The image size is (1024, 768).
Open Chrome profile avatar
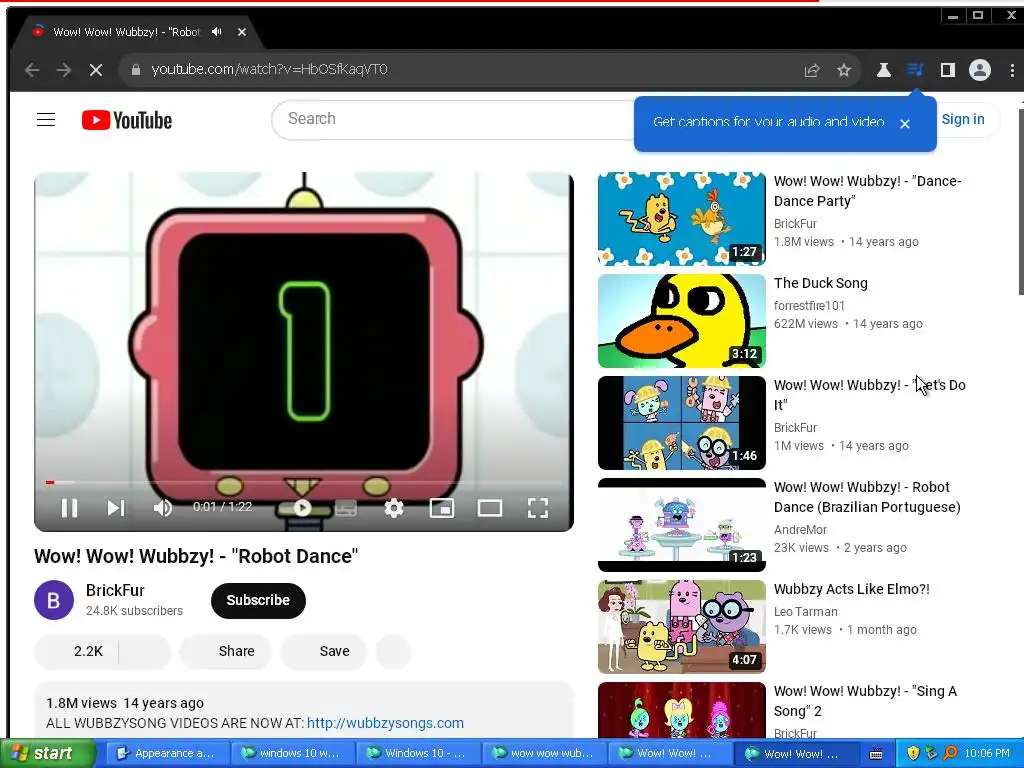(980, 70)
